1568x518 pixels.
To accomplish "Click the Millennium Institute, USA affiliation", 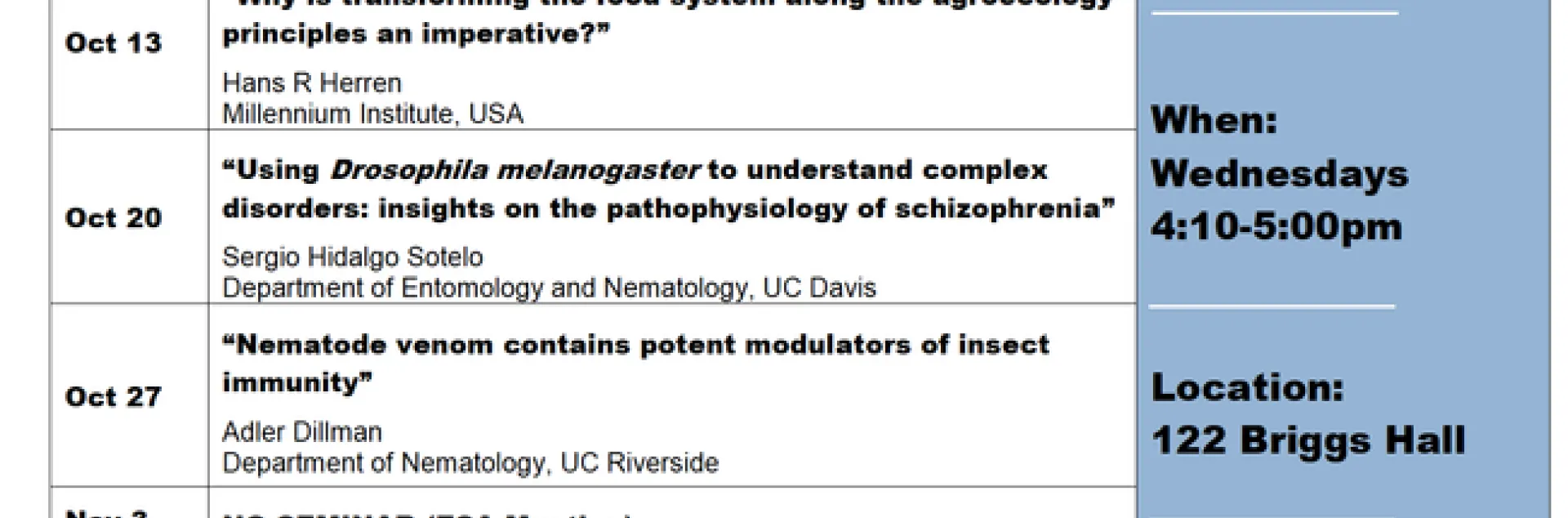I will click(x=372, y=114).
